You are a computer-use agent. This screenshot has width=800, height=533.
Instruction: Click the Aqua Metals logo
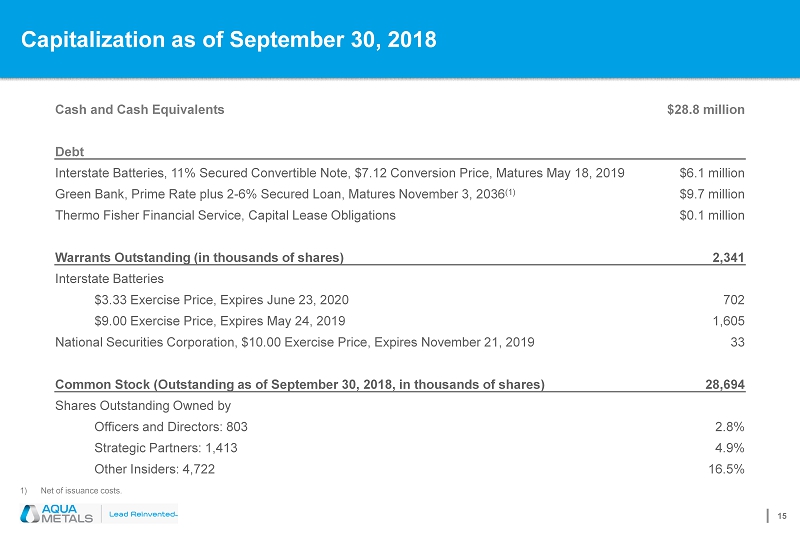pos(56,514)
